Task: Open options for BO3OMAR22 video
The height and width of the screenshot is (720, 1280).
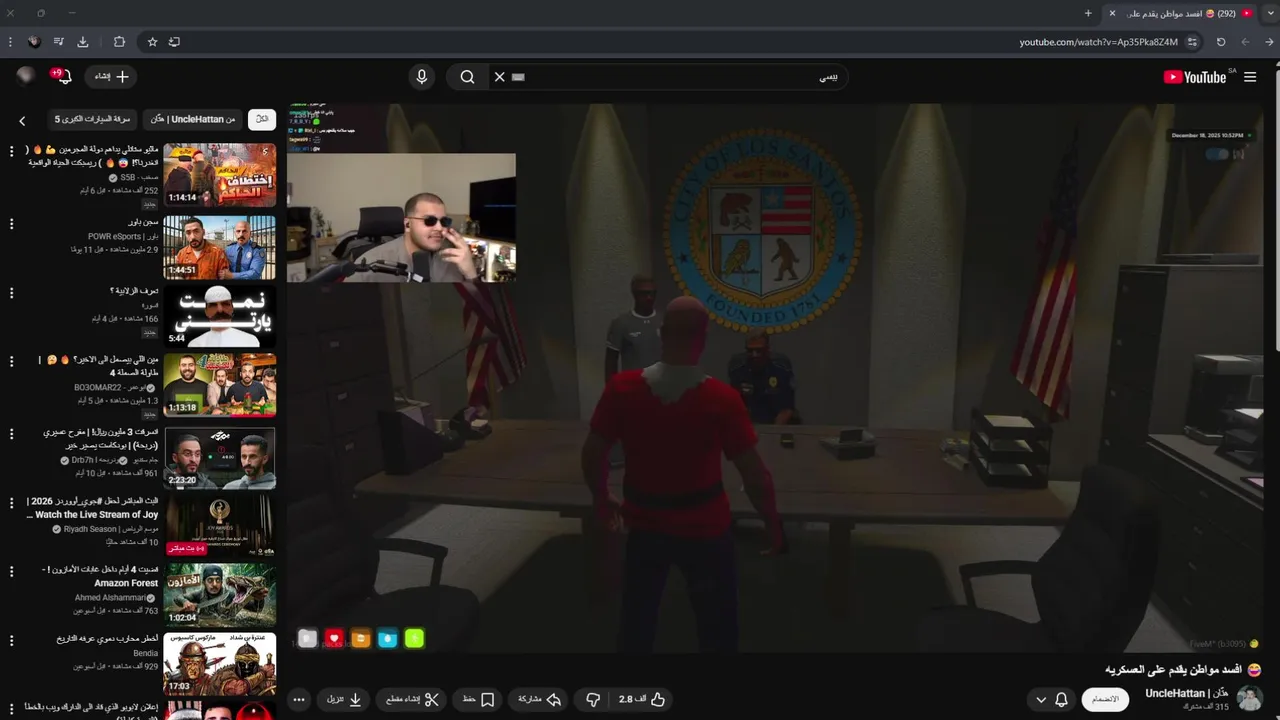Action: tap(11, 362)
